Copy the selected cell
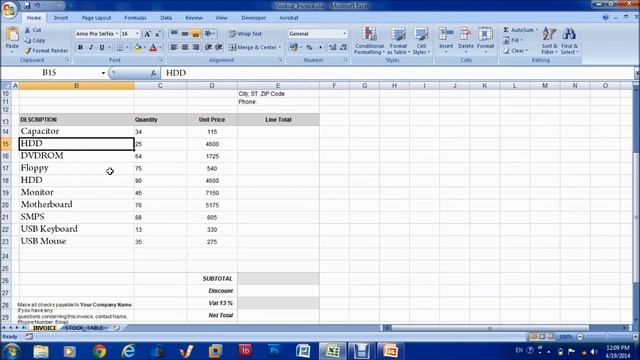The image size is (640, 360). pos(35,40)
